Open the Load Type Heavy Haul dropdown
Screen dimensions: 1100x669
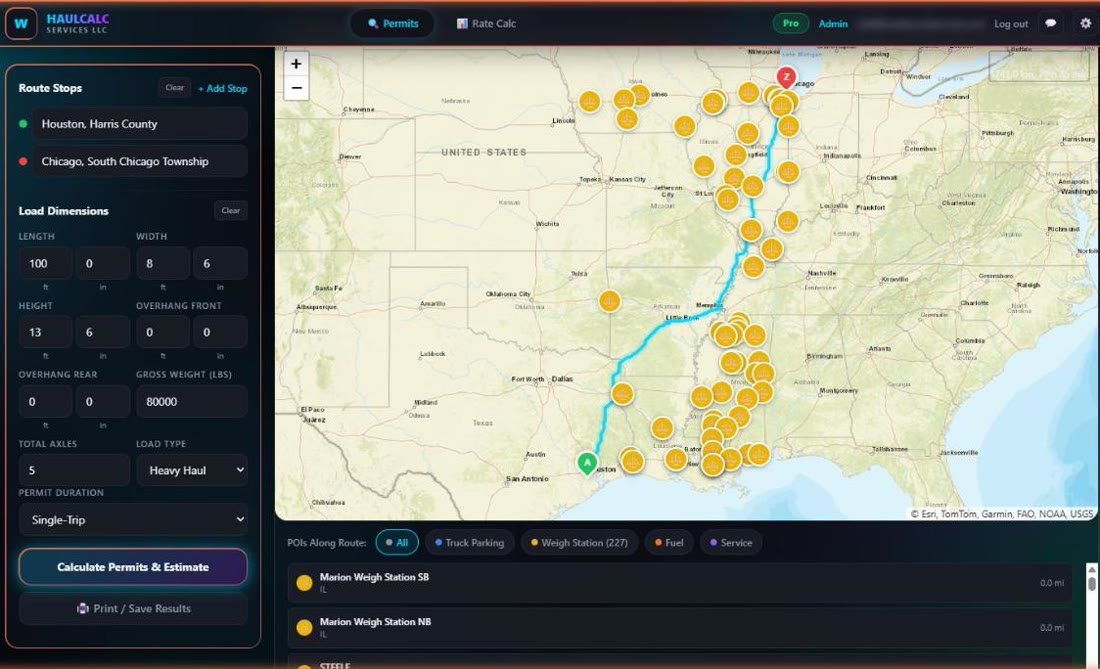pyautogui.click(x=192, y=471)
